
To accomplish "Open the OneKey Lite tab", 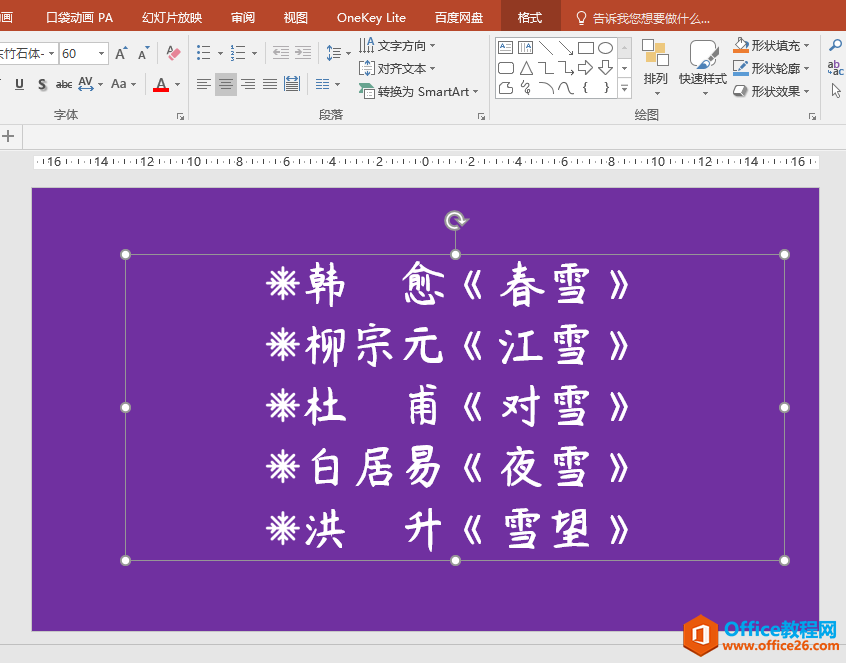I will click(x=371, y=18).
